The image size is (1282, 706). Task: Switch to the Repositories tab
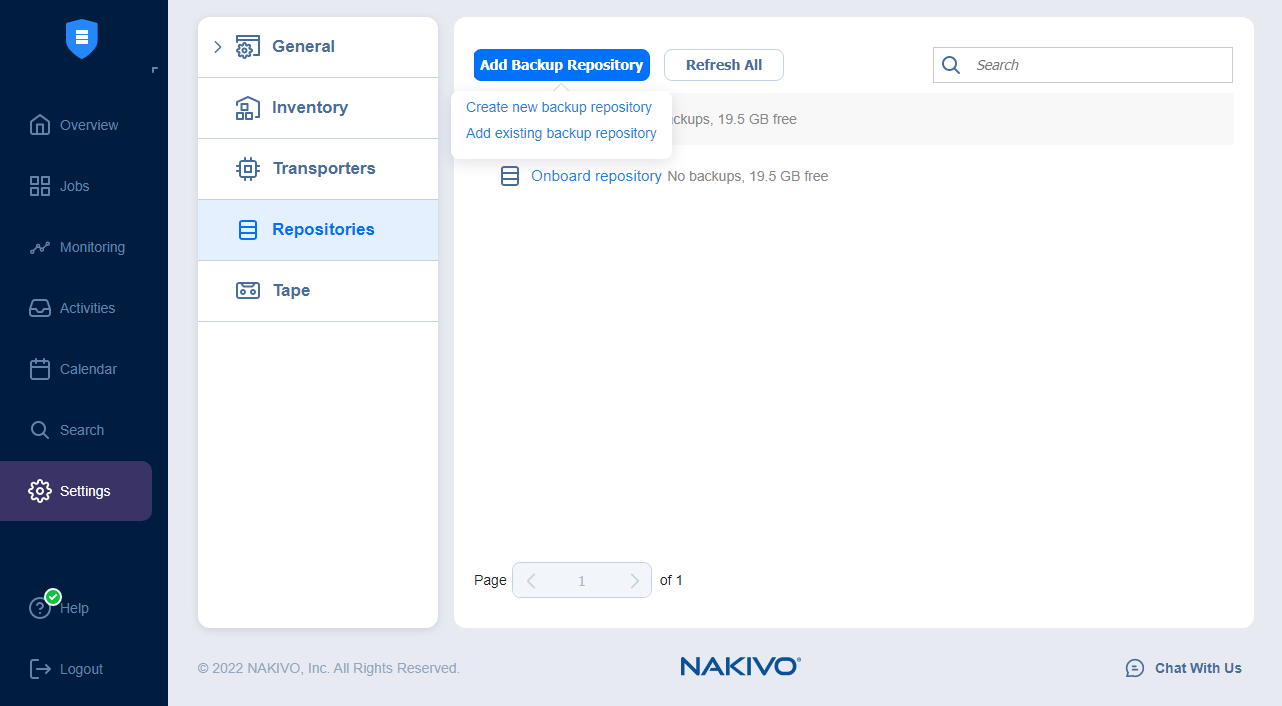321,229
